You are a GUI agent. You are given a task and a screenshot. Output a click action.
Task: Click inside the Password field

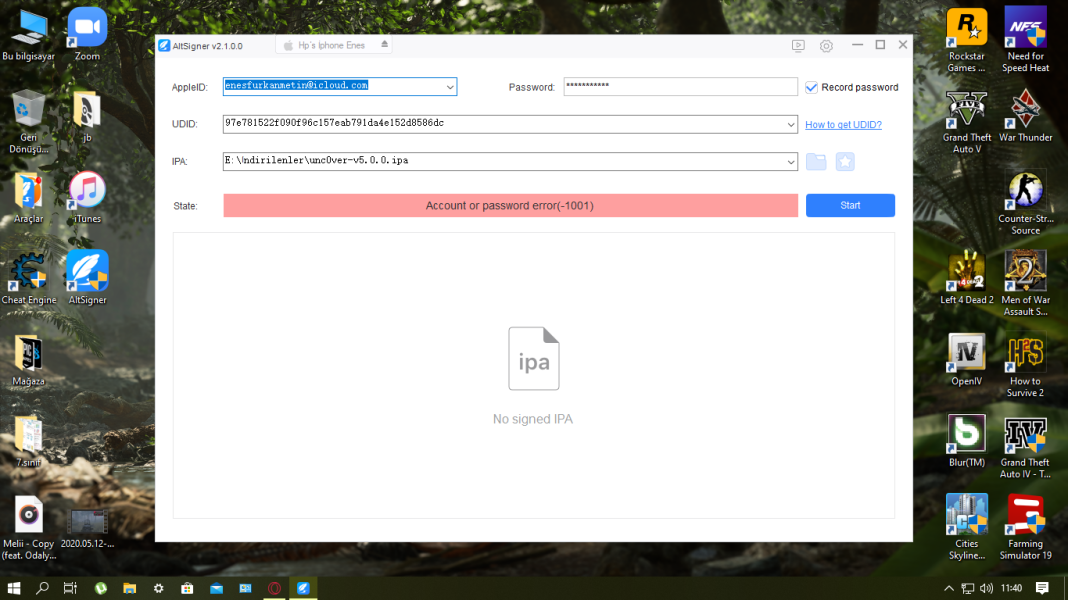pos(680,87)
